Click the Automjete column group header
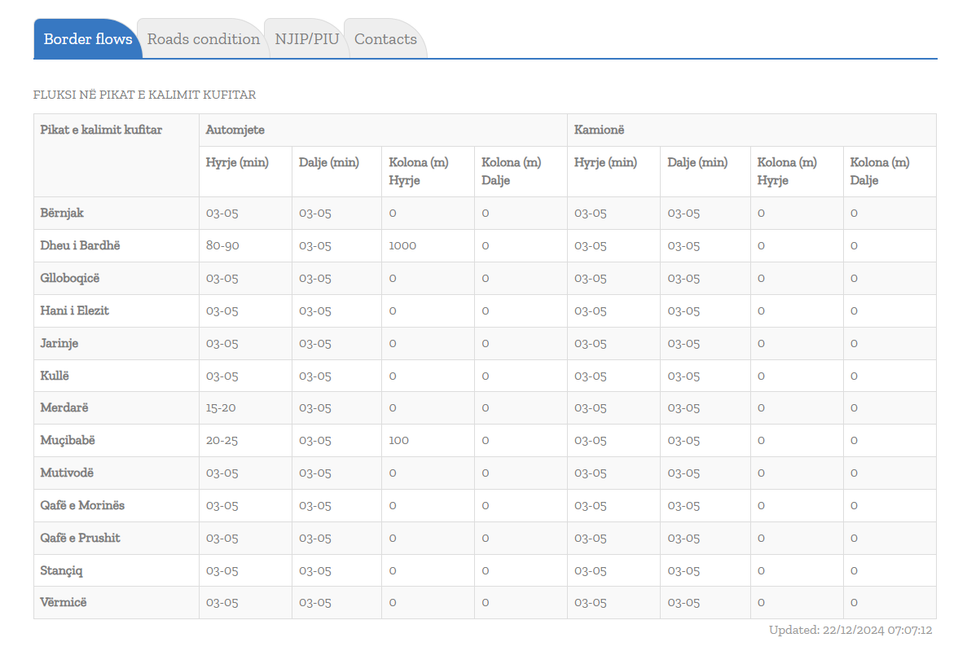Image resolution: width=980 pixels, height=656 pixels. click(x=235, y=130)
